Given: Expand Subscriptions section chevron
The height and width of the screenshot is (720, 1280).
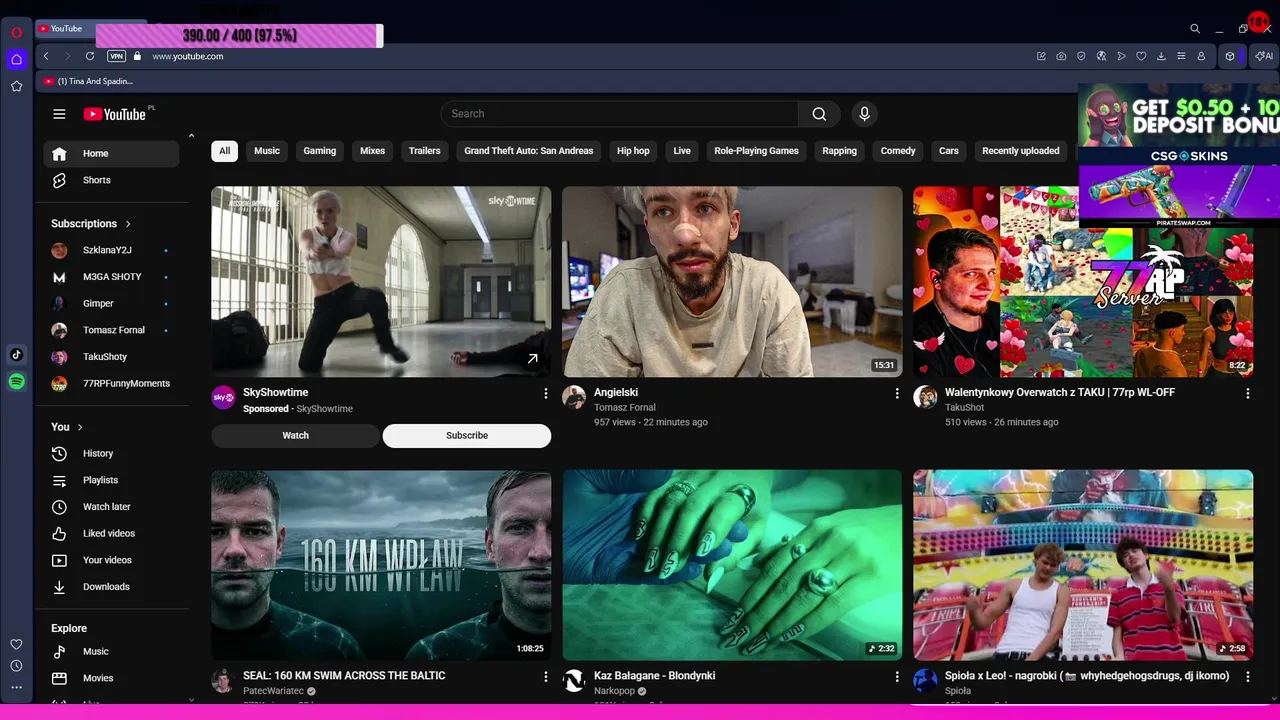Looking at the screenshot, I should [x=128, y=224].
